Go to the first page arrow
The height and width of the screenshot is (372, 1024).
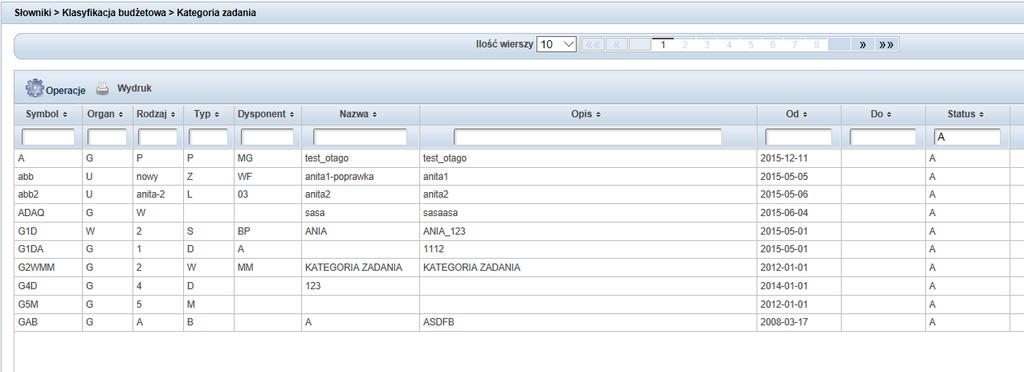coord(592,44)
